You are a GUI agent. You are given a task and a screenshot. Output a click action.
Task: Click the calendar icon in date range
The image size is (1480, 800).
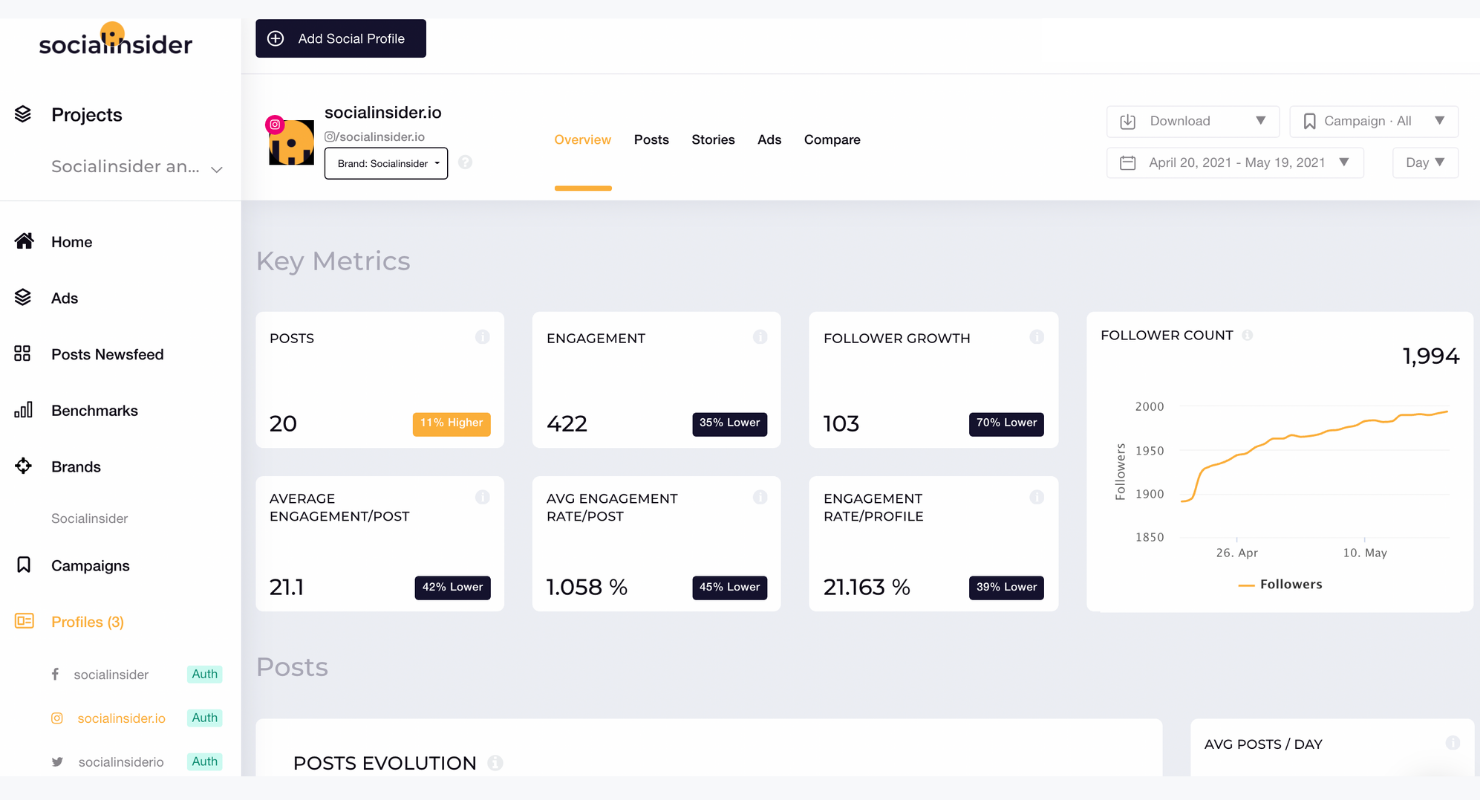1128,162
